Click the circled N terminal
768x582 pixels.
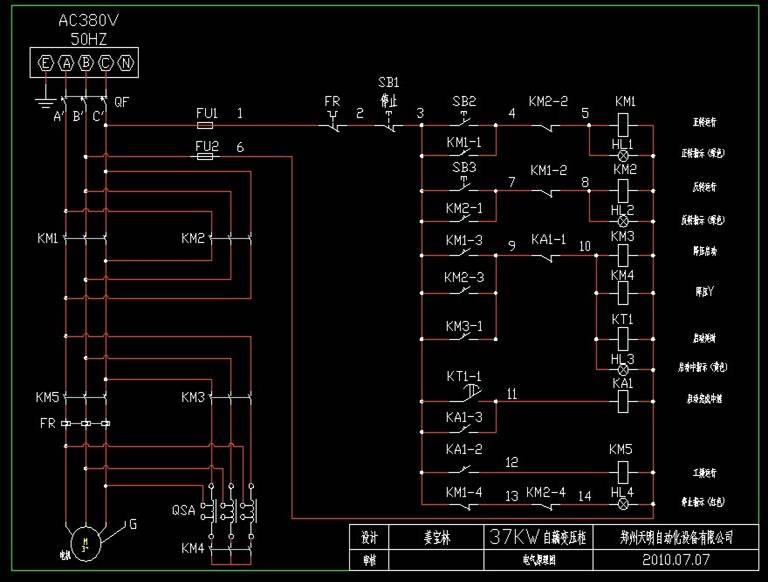[x=125, y=64]
